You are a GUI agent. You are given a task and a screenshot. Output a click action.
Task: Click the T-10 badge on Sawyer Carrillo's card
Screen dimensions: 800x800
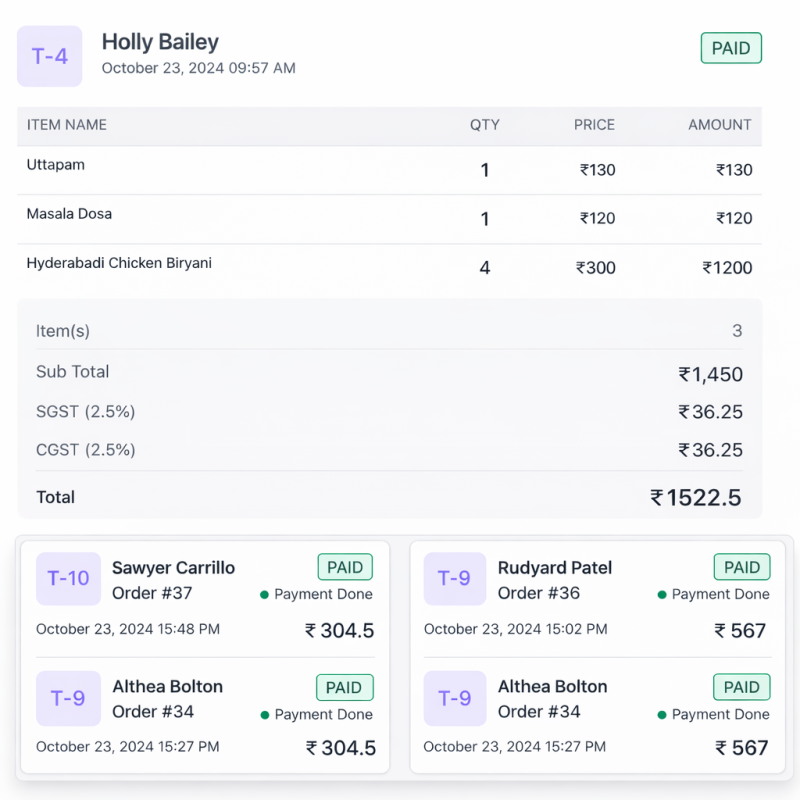tap(68, 578)
